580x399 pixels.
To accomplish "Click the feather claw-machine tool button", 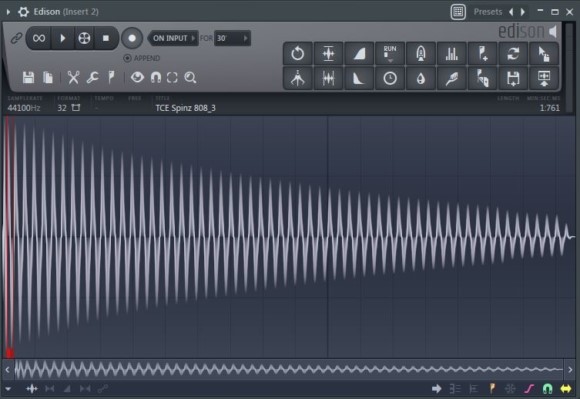I will 451,78.
